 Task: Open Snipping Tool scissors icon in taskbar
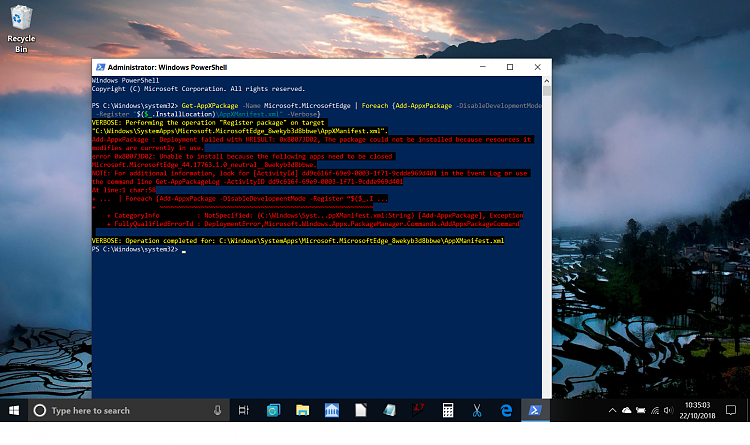pyautogui.click(x=477, y=411)
